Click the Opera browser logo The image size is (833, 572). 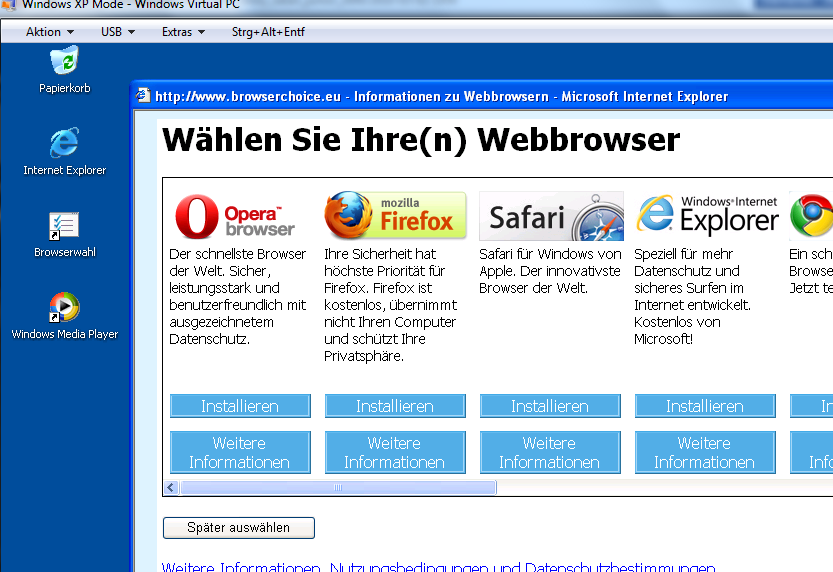click(234, 217)
